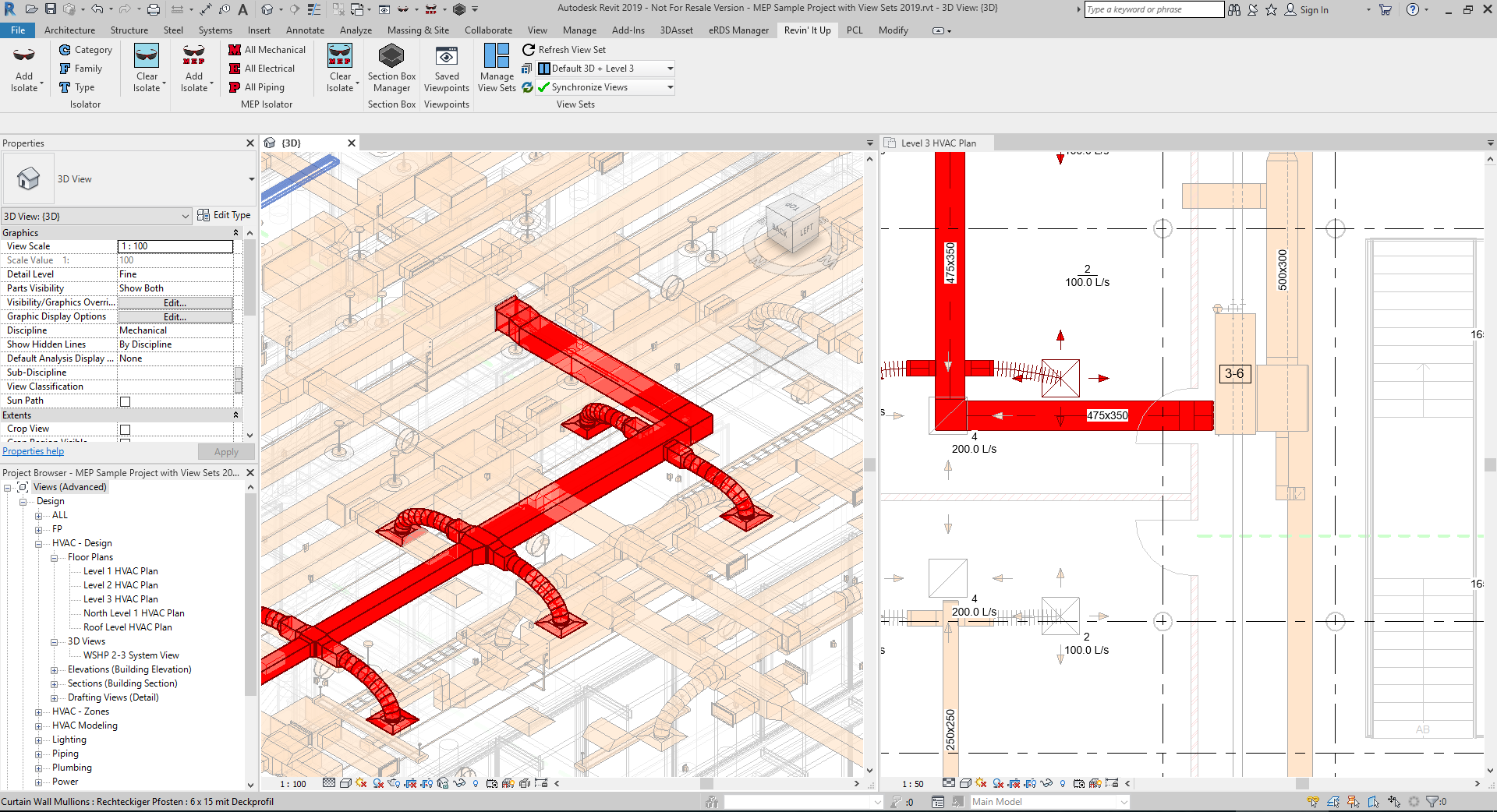Switch to the Level 3 HVAC Plan tab
The width and height of the screenshot is (1497, 812).
point(938,143)
